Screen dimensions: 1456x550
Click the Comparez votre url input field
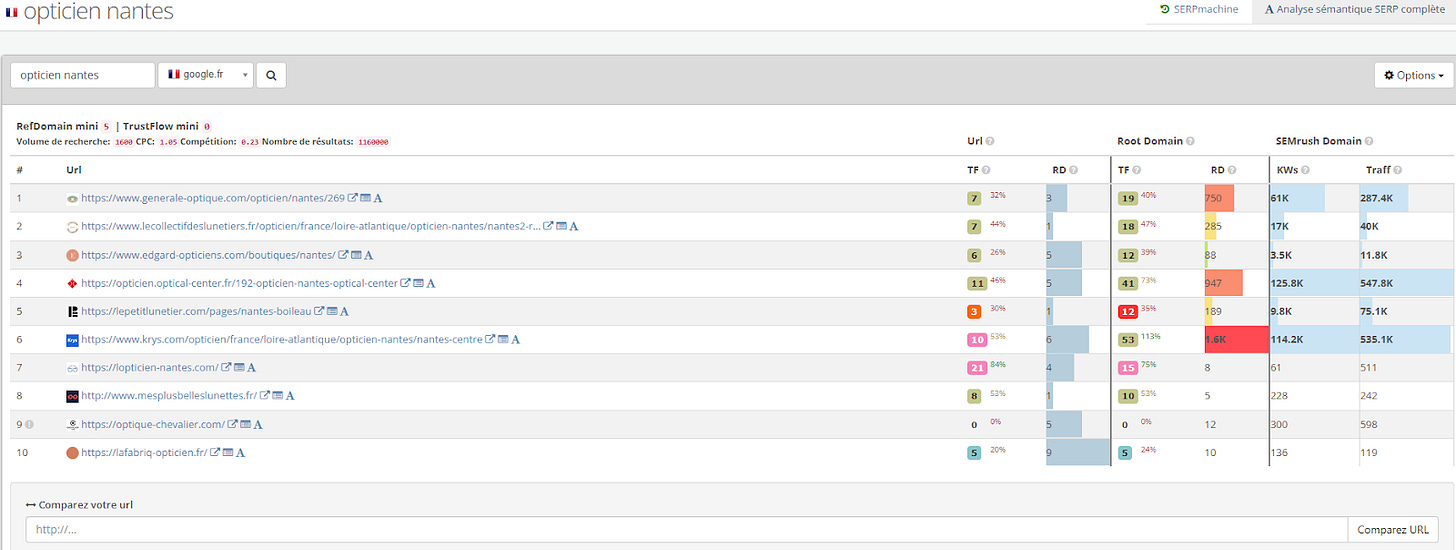(x=687, y=529)
